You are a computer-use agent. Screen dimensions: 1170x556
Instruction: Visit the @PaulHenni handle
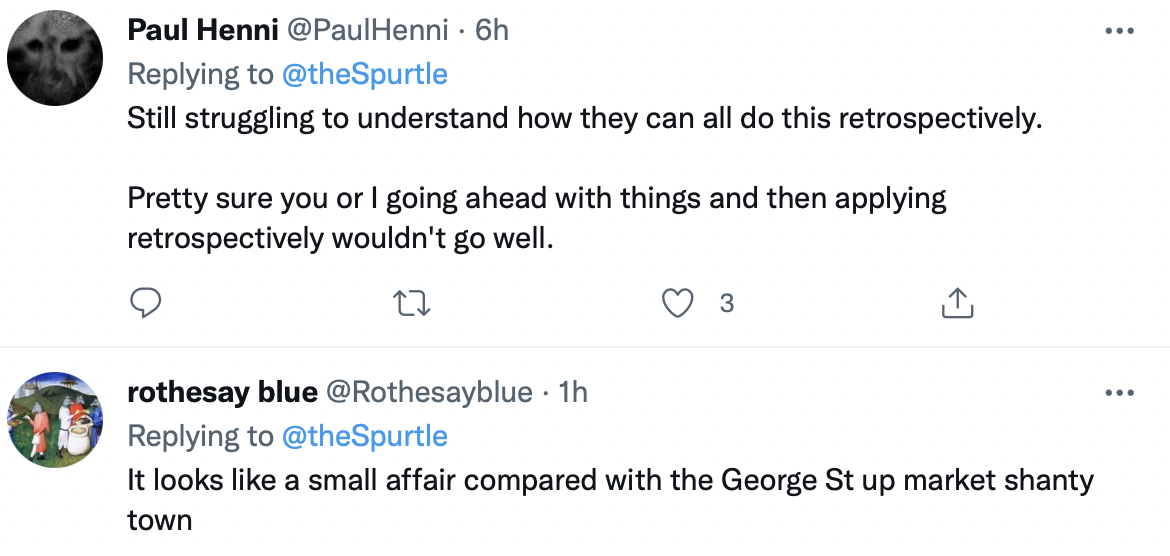[x=367, y=31]
